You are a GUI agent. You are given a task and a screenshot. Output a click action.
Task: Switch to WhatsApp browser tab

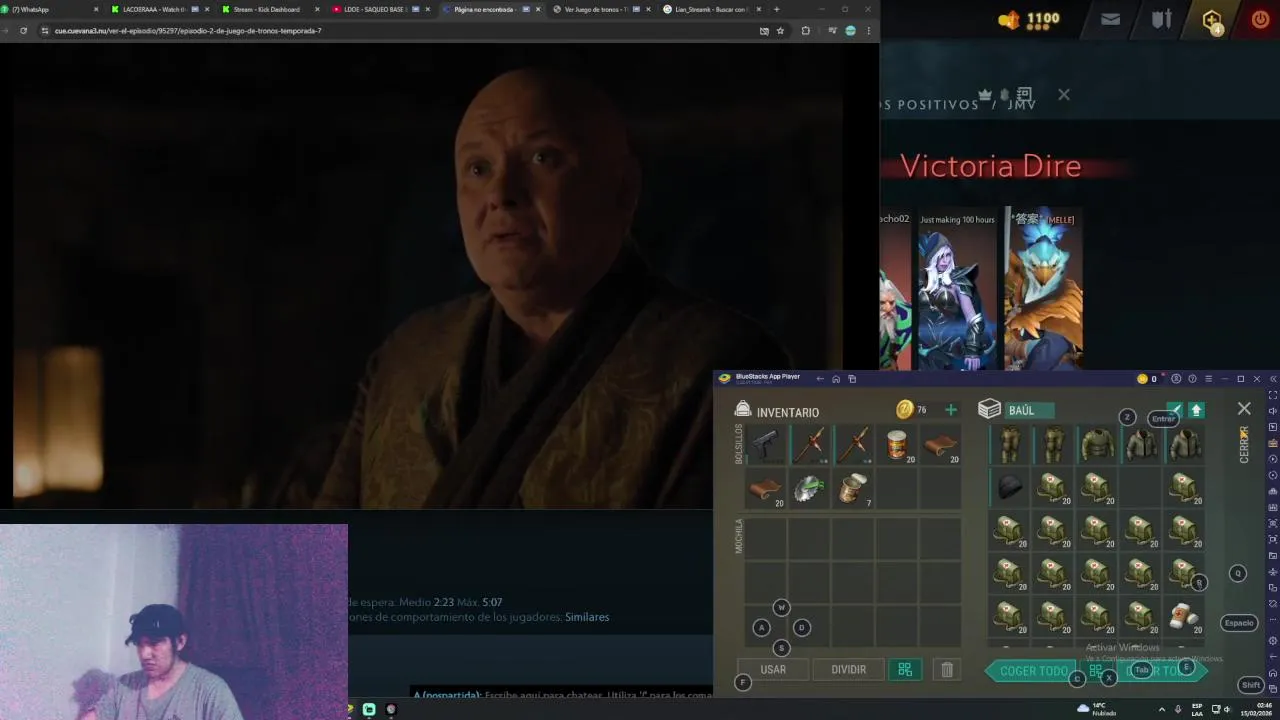(50, 9)
